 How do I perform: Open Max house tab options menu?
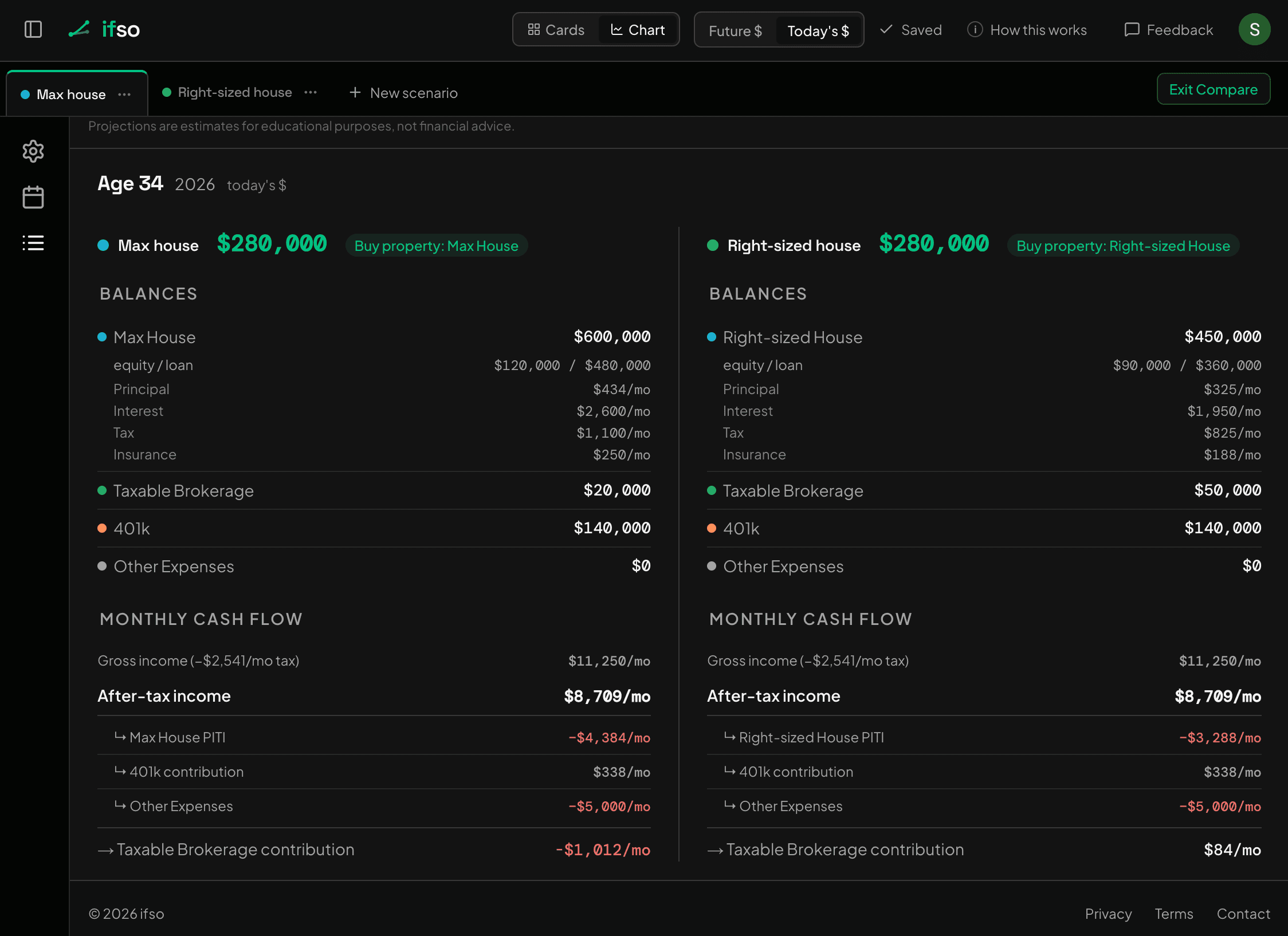(124, 95)
